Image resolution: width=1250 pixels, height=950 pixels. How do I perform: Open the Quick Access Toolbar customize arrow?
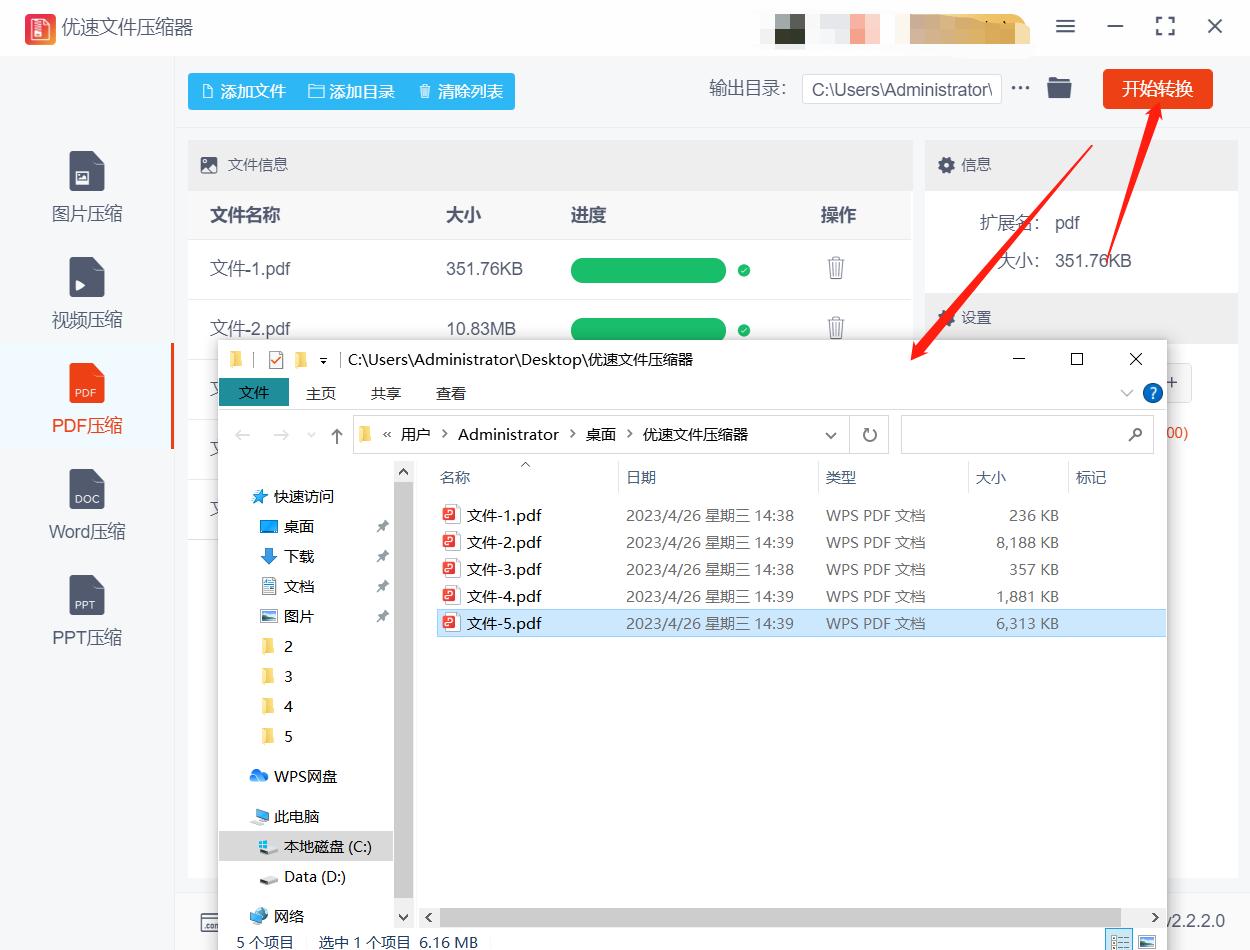pos(323,358)
